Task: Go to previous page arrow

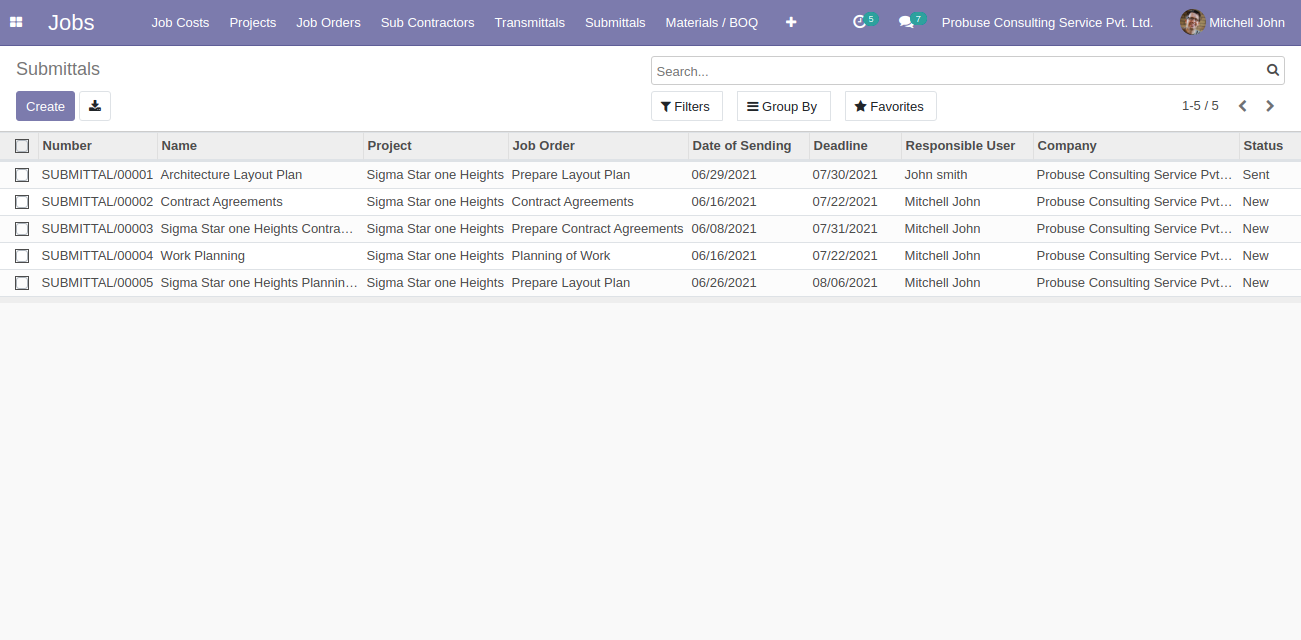Action: [x=1243, y=106]
